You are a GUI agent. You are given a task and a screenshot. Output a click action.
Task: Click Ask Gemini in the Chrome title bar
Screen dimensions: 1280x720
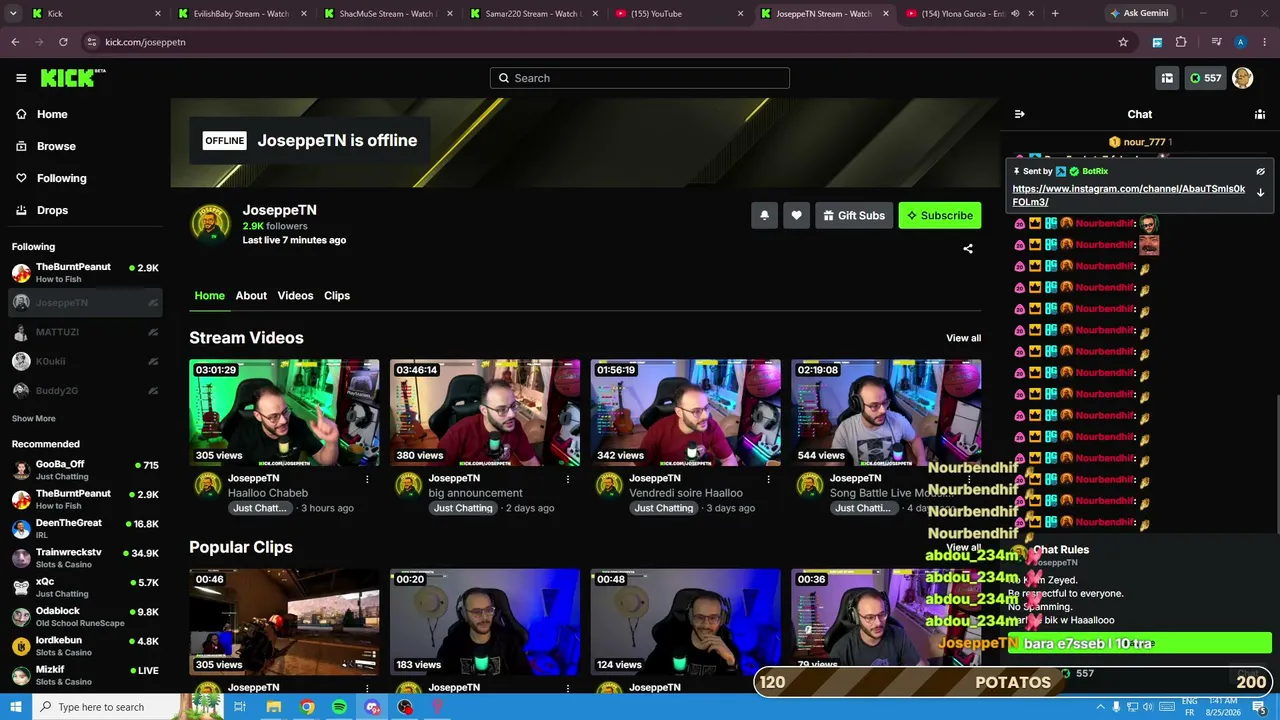(1139, 14)
